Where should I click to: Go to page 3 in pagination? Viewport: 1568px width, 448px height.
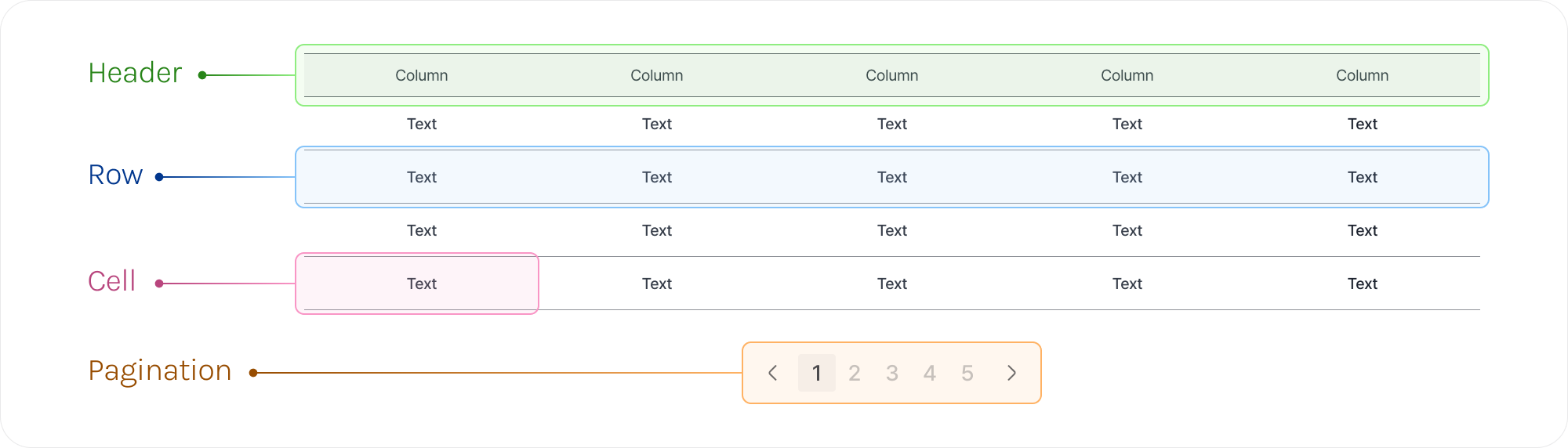tap(891, 373)
